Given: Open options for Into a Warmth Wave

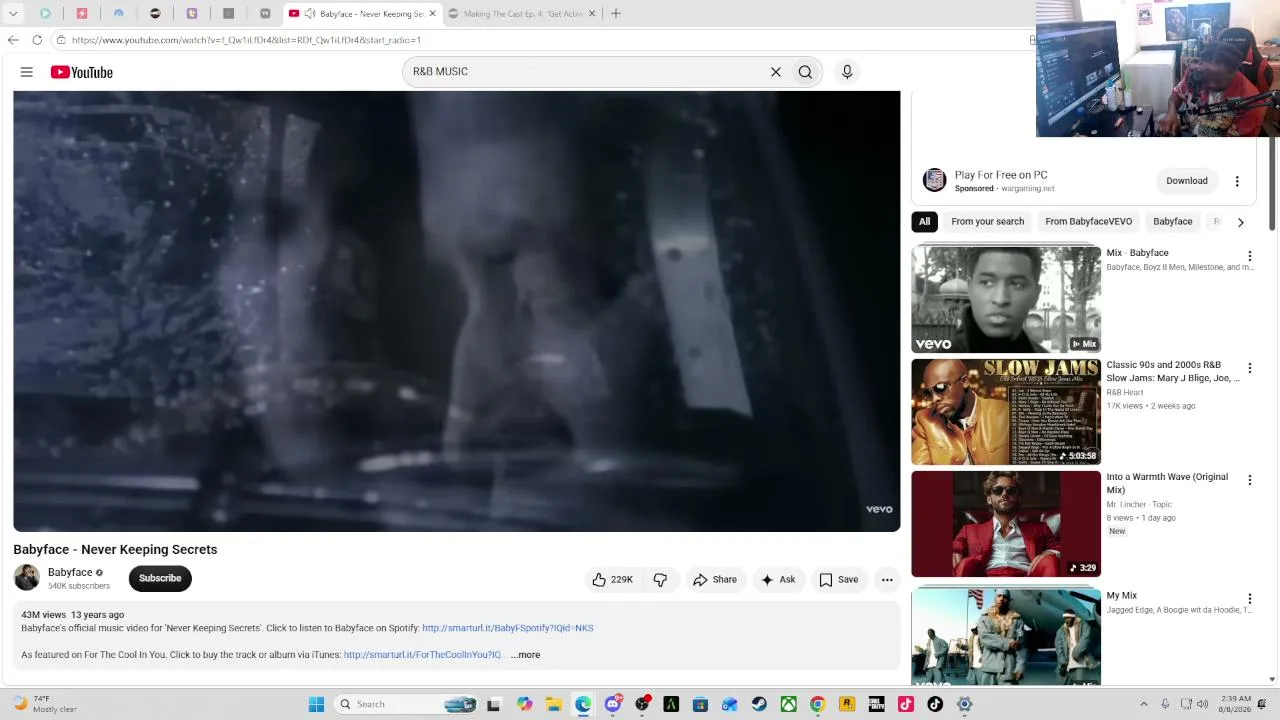Looking at the screenshot, I should pos(1249,480).
